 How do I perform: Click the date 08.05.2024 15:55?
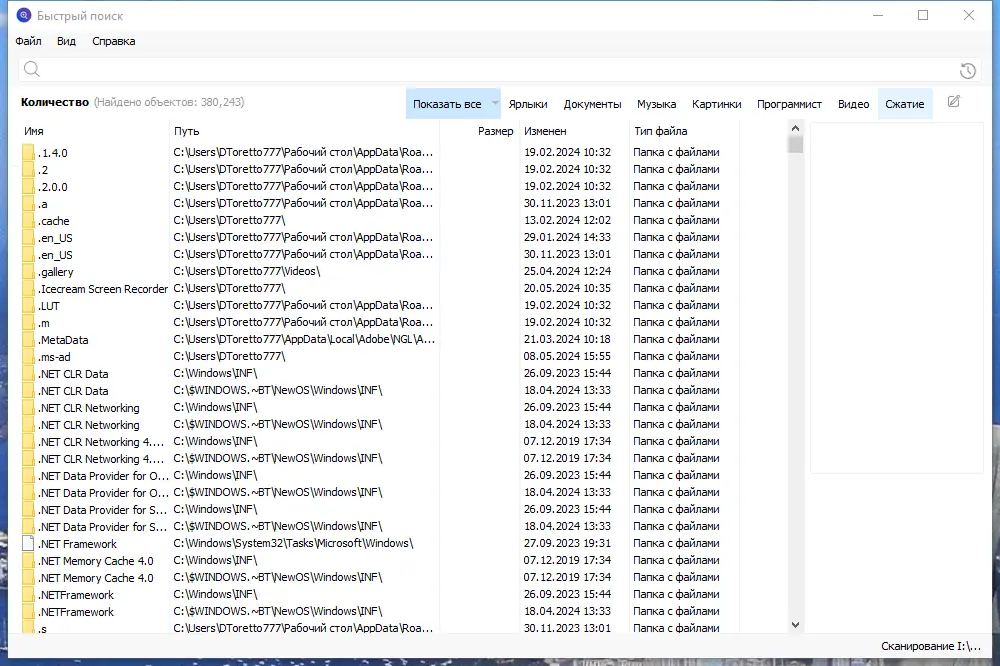click(x=567, y=356)
